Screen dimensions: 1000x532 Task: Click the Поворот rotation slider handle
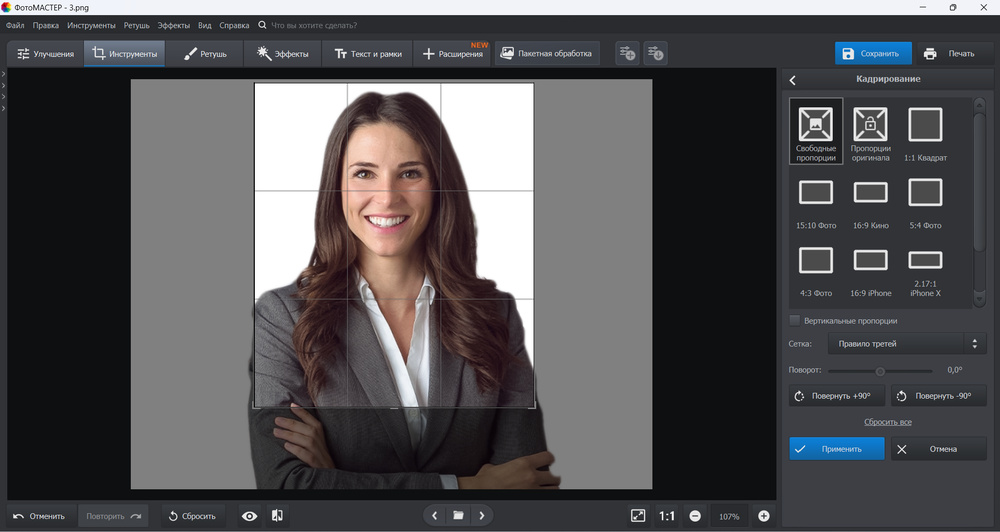click(880, 371)
